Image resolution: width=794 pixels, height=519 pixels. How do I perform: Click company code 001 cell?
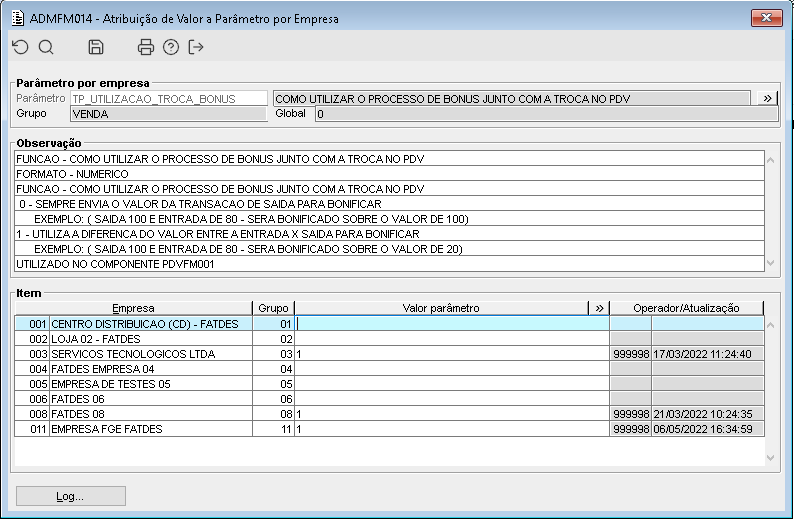[32, 324]
